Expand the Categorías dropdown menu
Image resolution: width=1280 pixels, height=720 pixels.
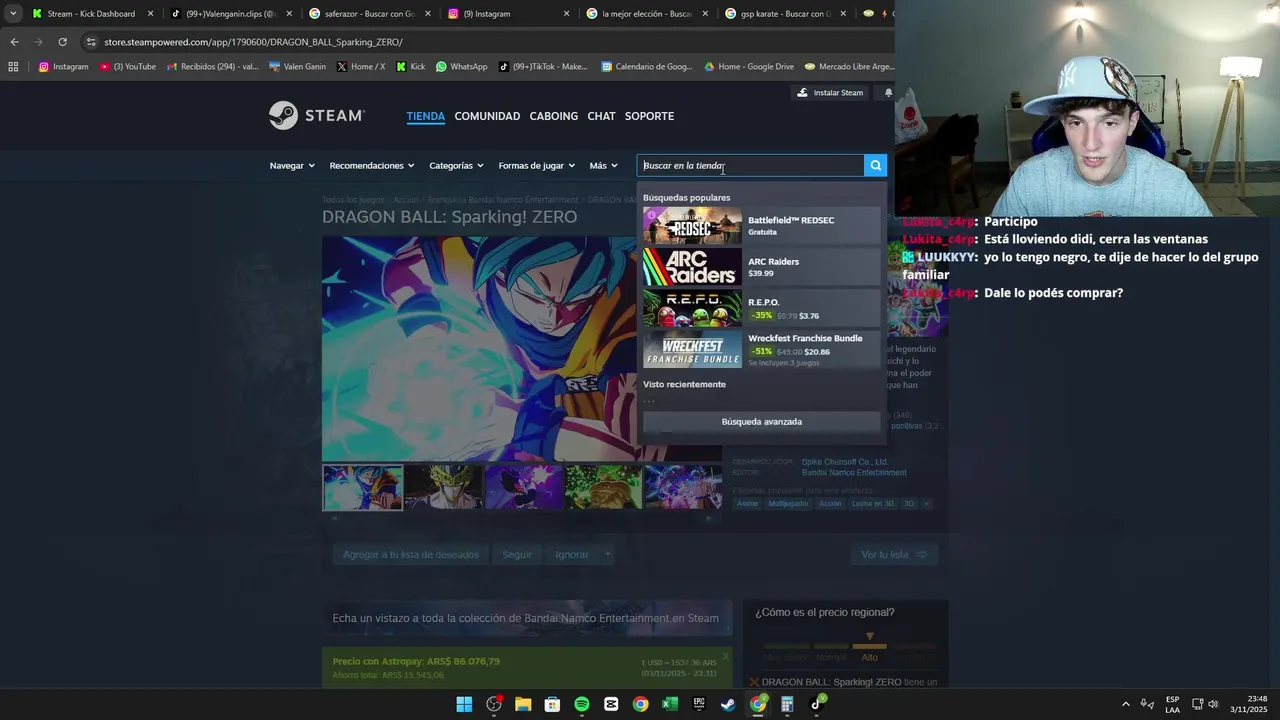pos(456,166)
